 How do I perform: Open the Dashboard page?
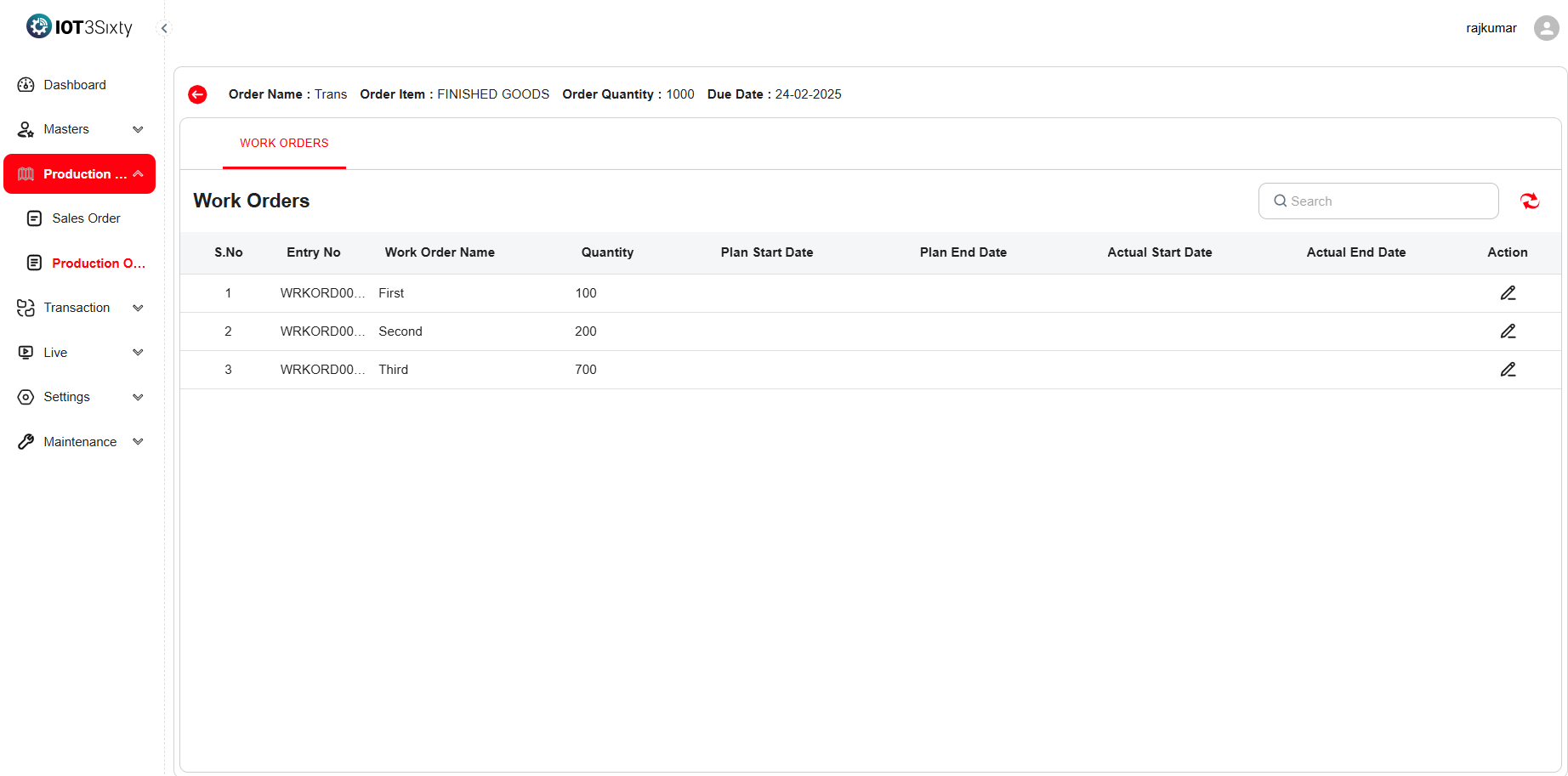(75, 85)
